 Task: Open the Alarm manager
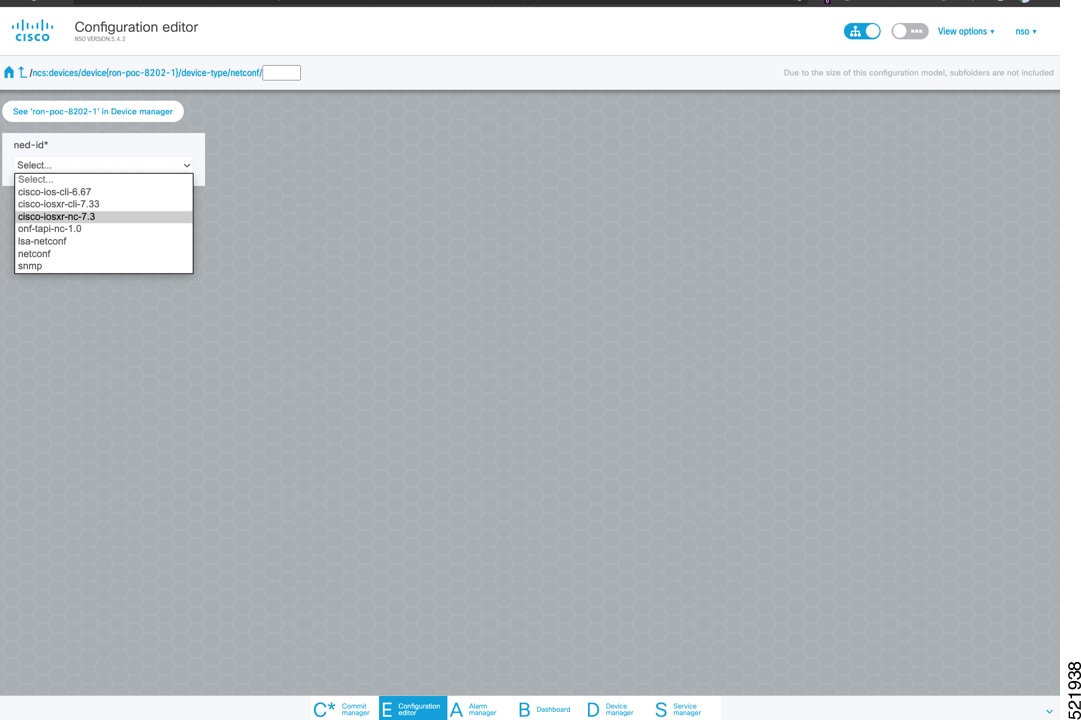474,709
